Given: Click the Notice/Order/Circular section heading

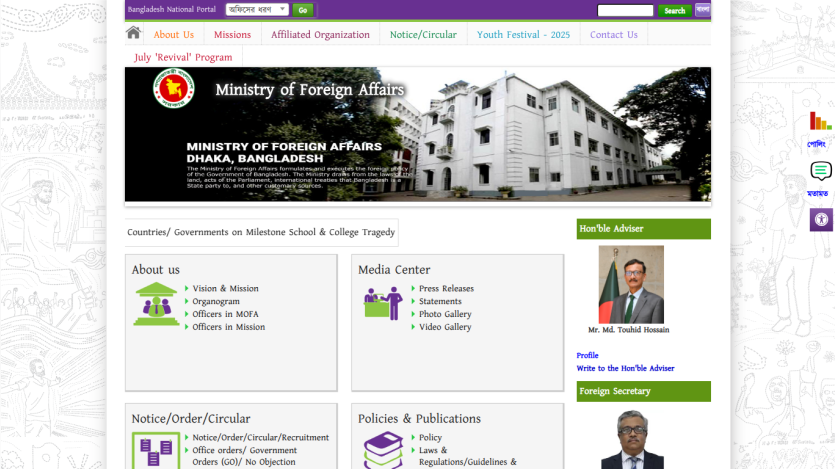Looking at the screenshot, I should click(x=191, y=419).
